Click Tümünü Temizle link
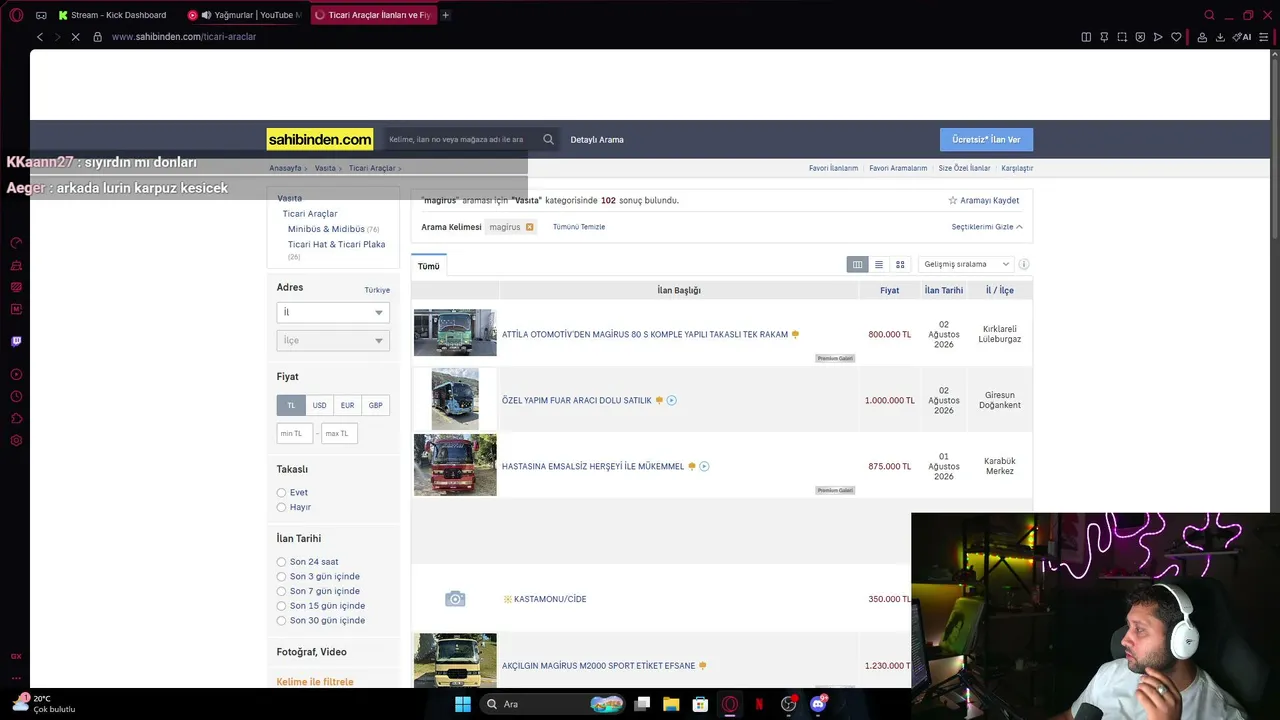The height and width of the screenshot is (720, 1280). (x=579, y=227)
